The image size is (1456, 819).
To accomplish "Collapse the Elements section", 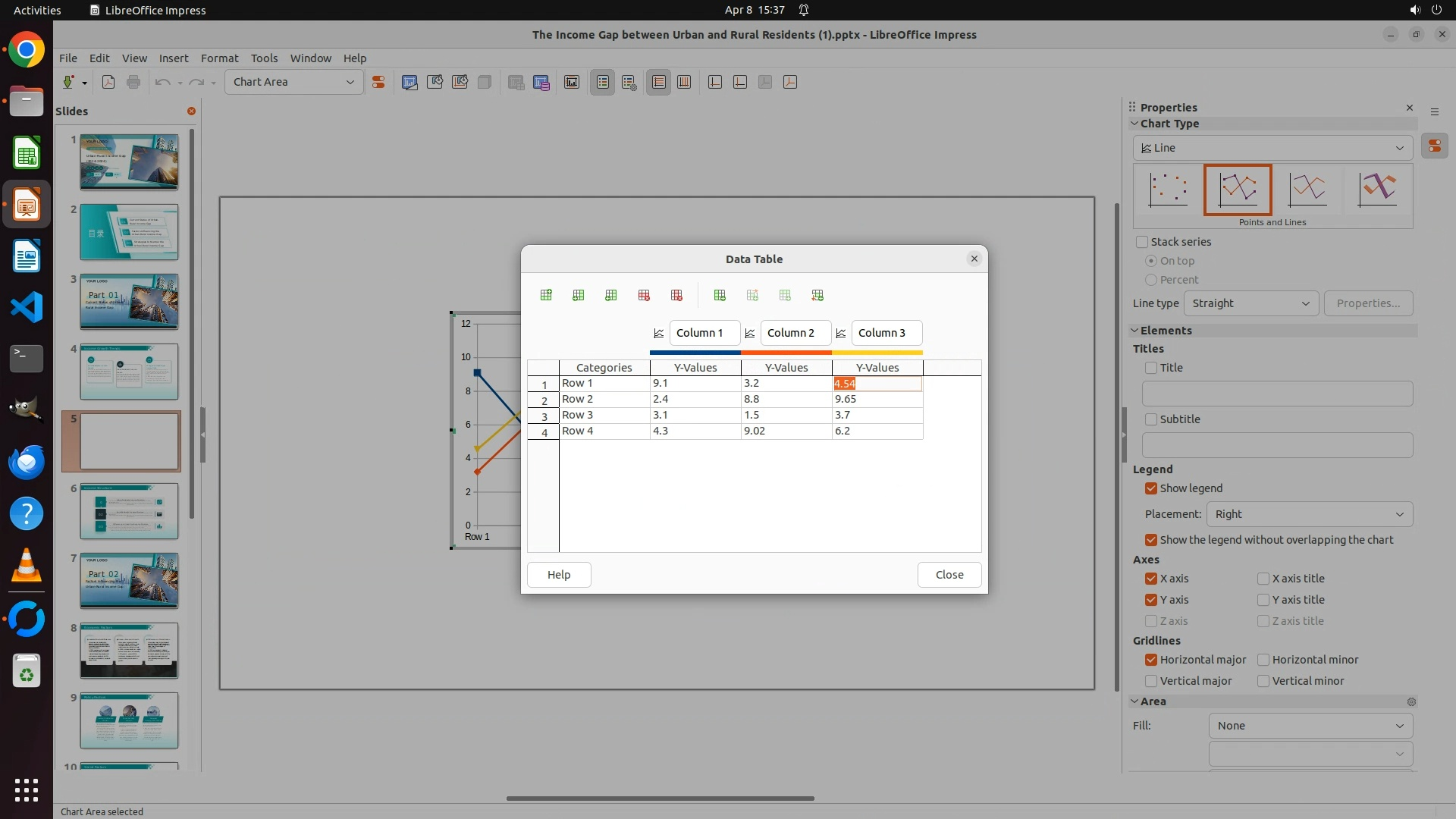I will [1135, 331].
